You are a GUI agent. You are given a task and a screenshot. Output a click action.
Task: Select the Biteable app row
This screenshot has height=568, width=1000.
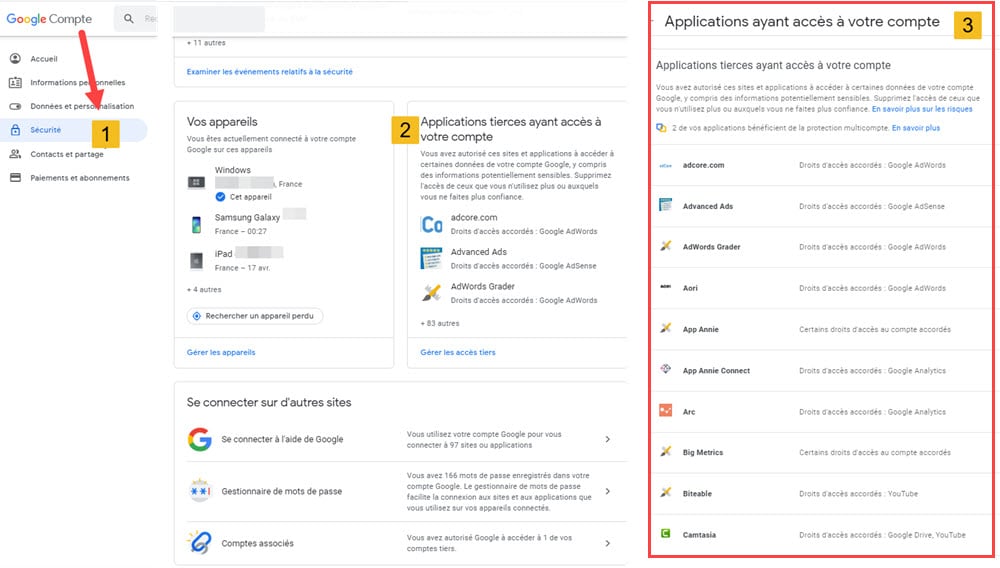(x=821, y=493)
